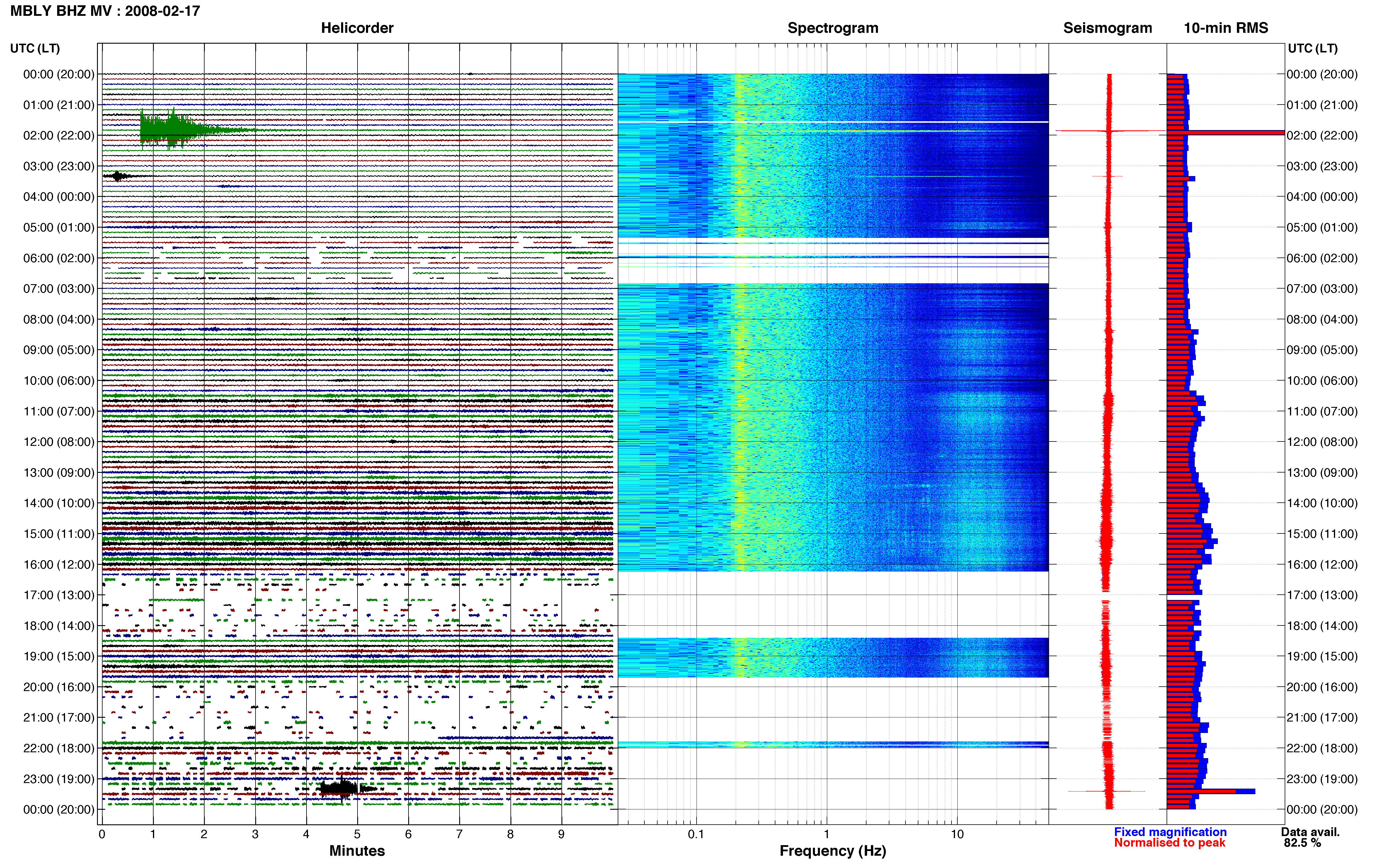Screen dimensions: 1389x868
Task: Click the minute 9 tick label on helicorder axis
Action: (561, 834)
